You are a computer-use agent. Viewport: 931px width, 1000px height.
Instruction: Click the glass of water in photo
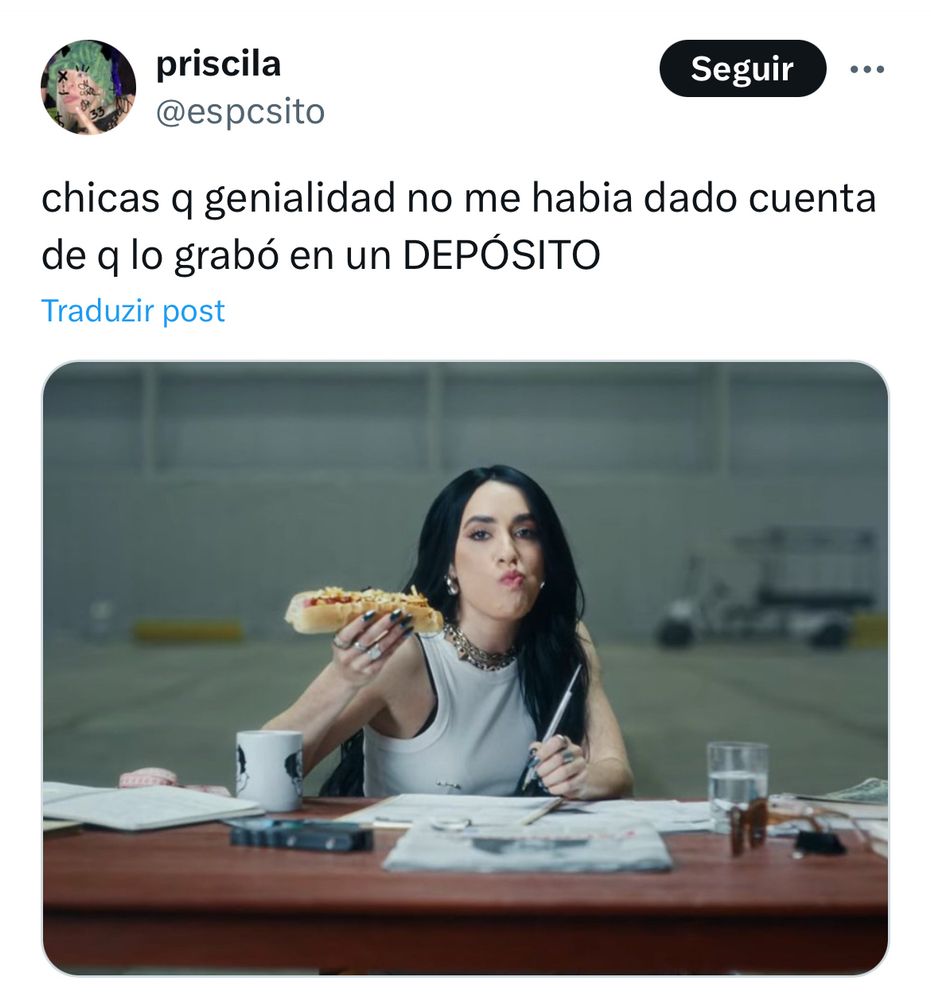(x=737, y=785)
